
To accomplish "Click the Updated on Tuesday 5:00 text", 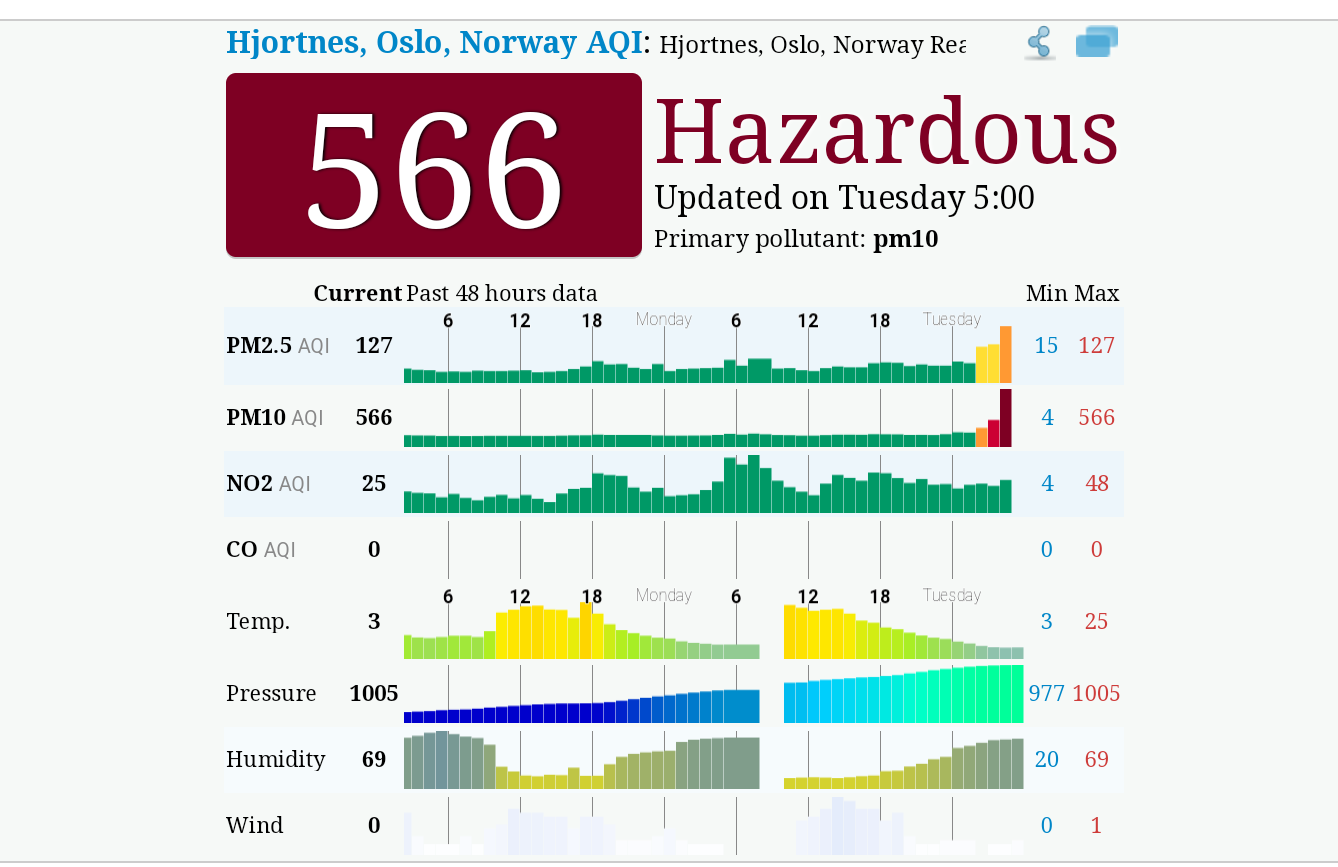I will [x=843, y=198].
